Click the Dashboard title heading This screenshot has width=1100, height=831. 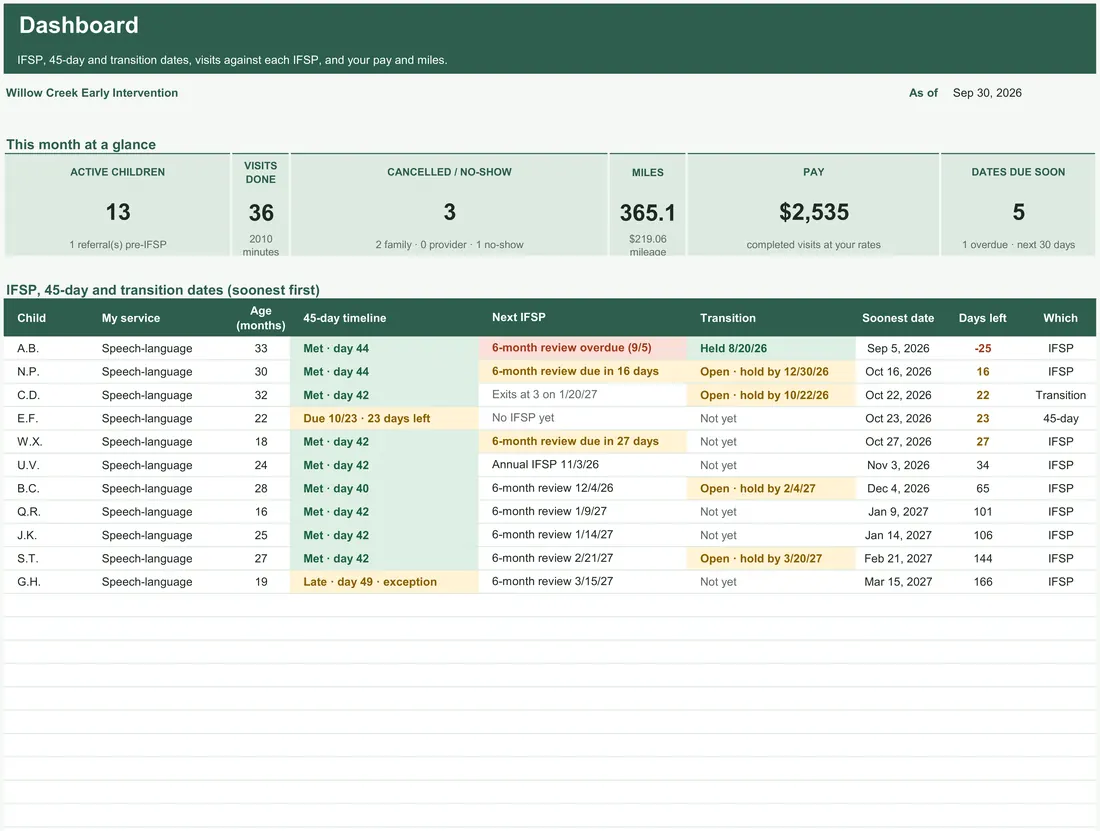pyautogui.click(x=79, y=25)
